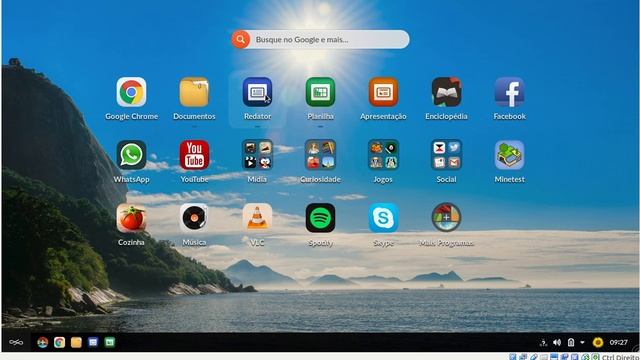Open the YouTube app icon

click(x=194, y=155)
